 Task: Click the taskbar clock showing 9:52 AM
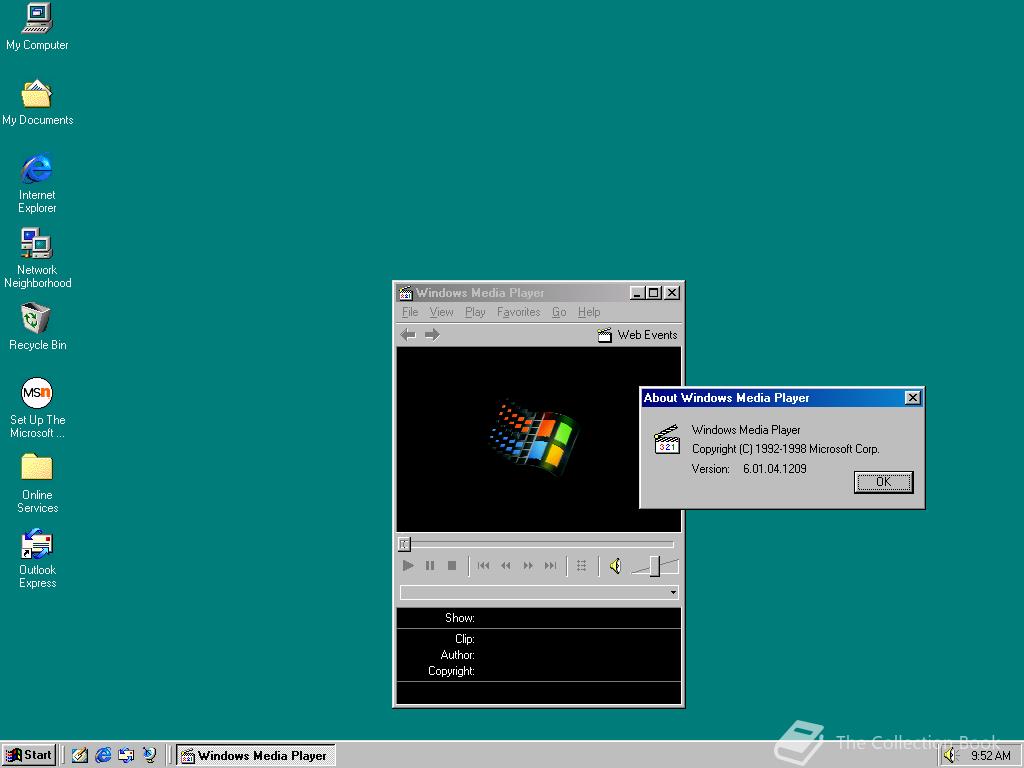tap(991, 756)
